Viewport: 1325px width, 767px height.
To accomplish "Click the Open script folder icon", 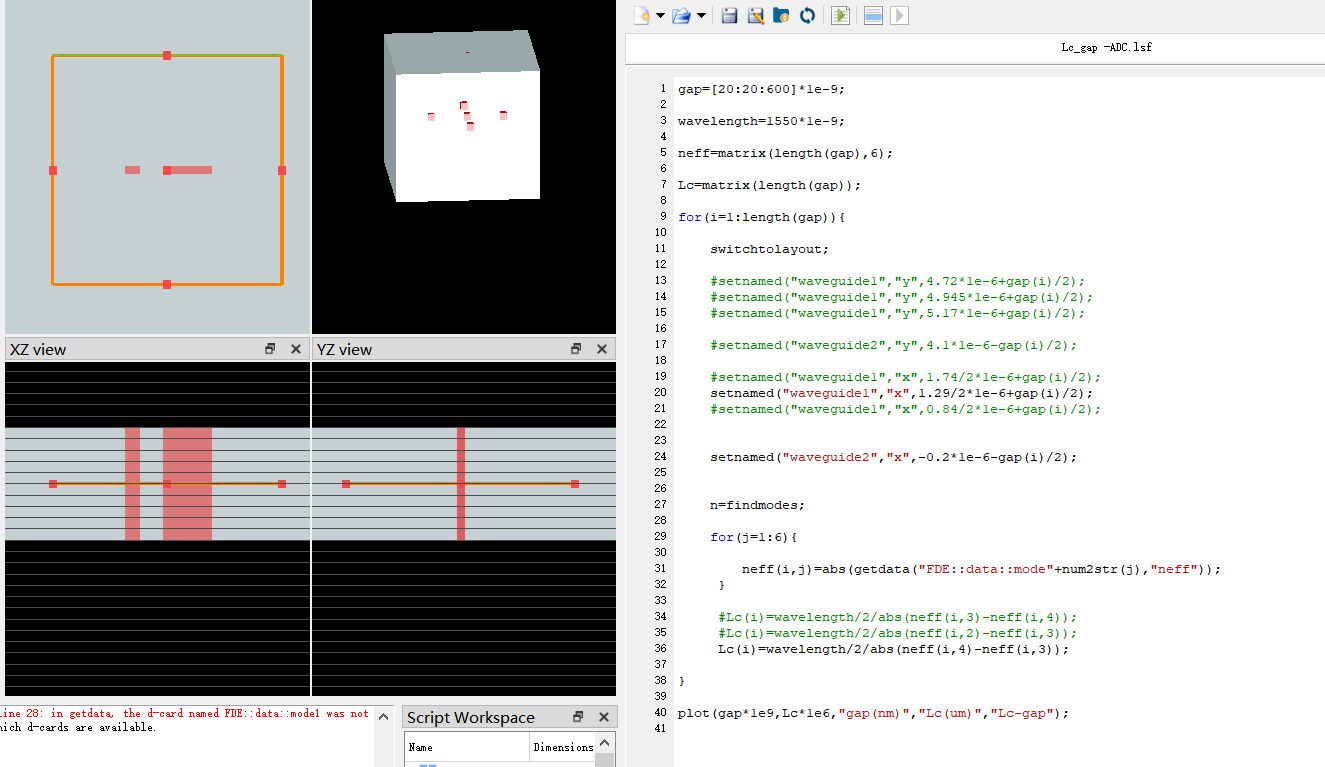I will click(x=681, y=15).
